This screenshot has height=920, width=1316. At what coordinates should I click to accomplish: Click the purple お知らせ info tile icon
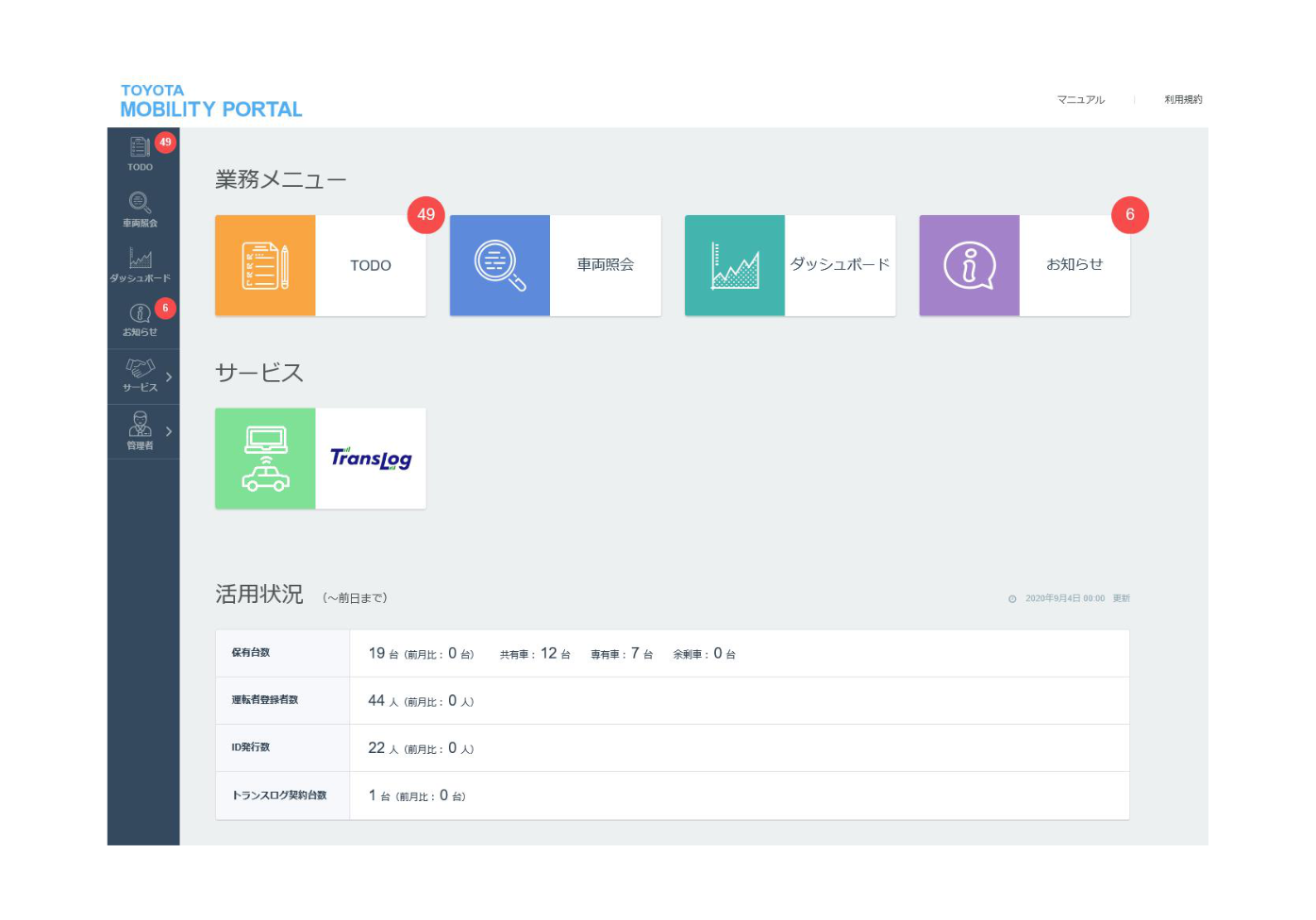[970, 265]
